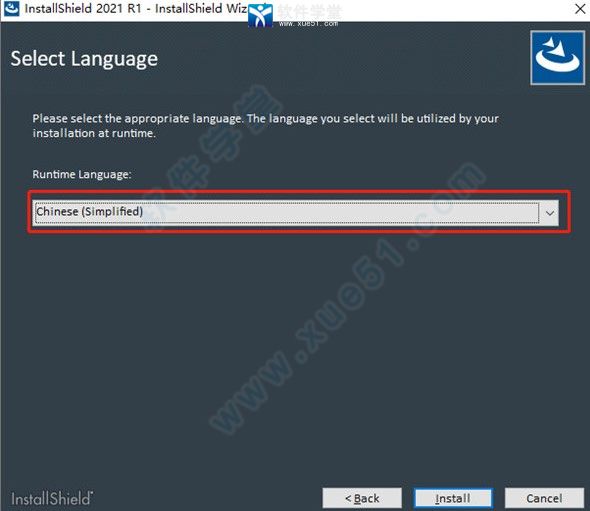The width and height of the screenshot is (590, 511).
Task: Click the 'InstallShield 2021 R1' title text
Action: point(83,9)
